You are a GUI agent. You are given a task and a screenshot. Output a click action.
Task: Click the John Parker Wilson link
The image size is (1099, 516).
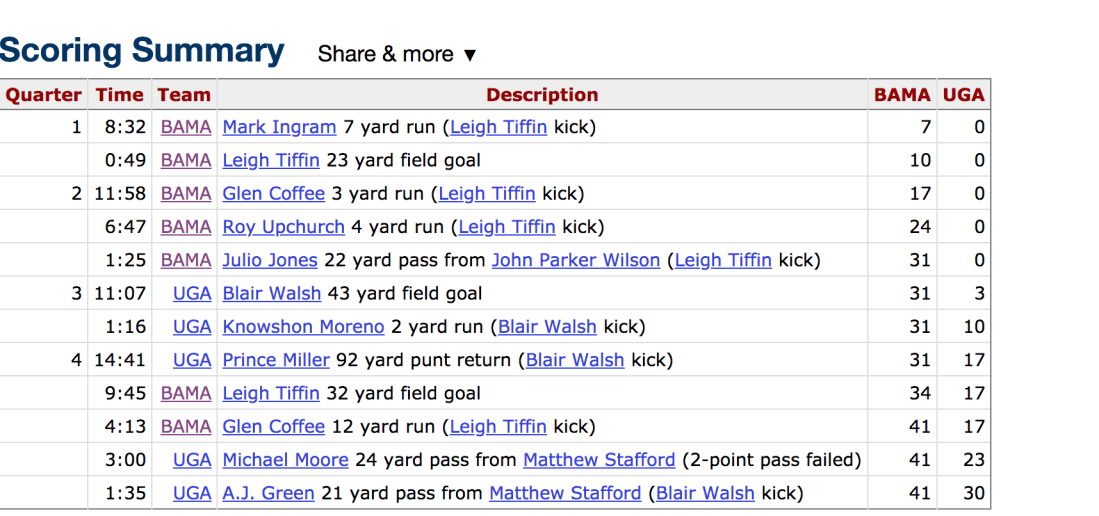coord(576,260)
